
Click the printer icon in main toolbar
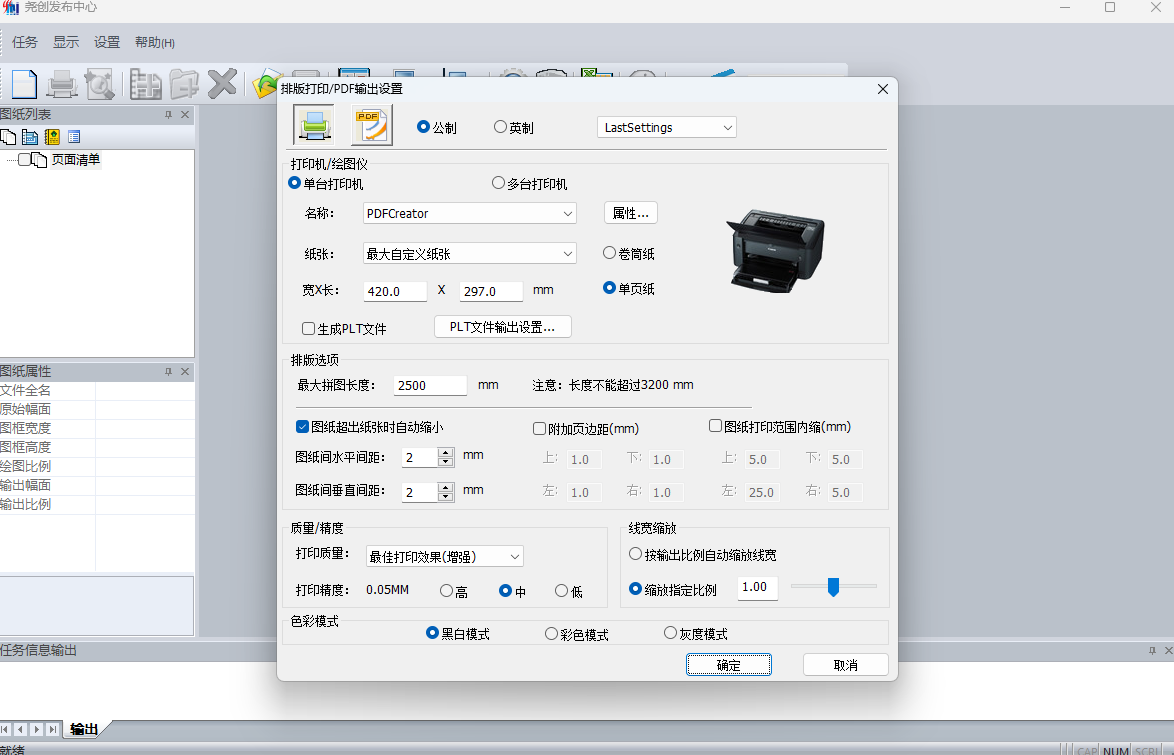pyautogui.click(x=61, y=84)
